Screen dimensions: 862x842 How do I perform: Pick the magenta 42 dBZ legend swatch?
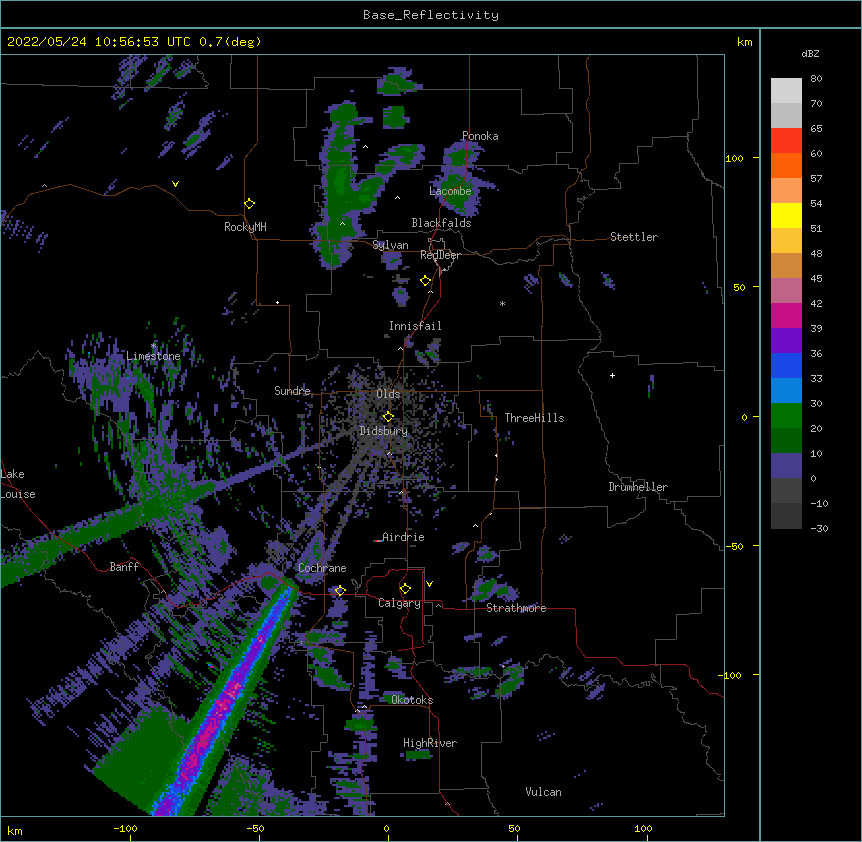786,315
